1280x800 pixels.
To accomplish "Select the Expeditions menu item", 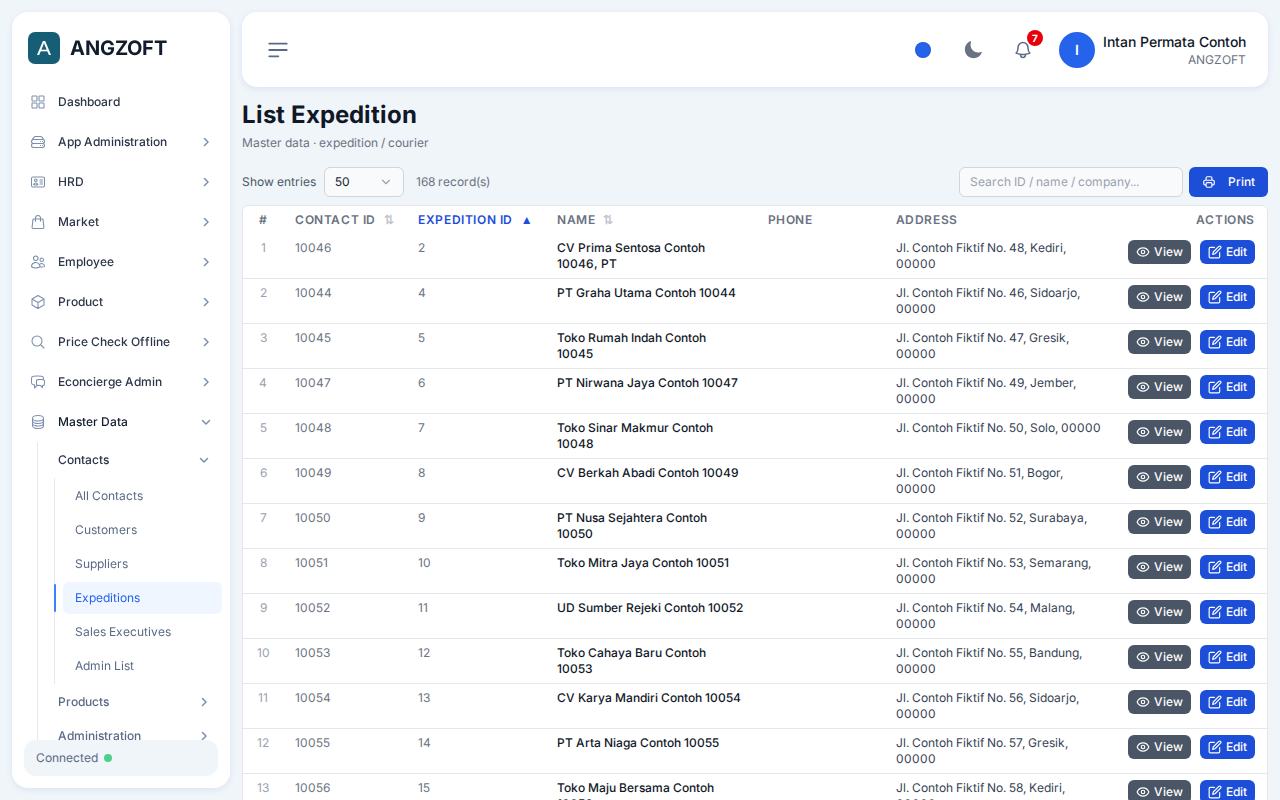I will tap(142, 598).
